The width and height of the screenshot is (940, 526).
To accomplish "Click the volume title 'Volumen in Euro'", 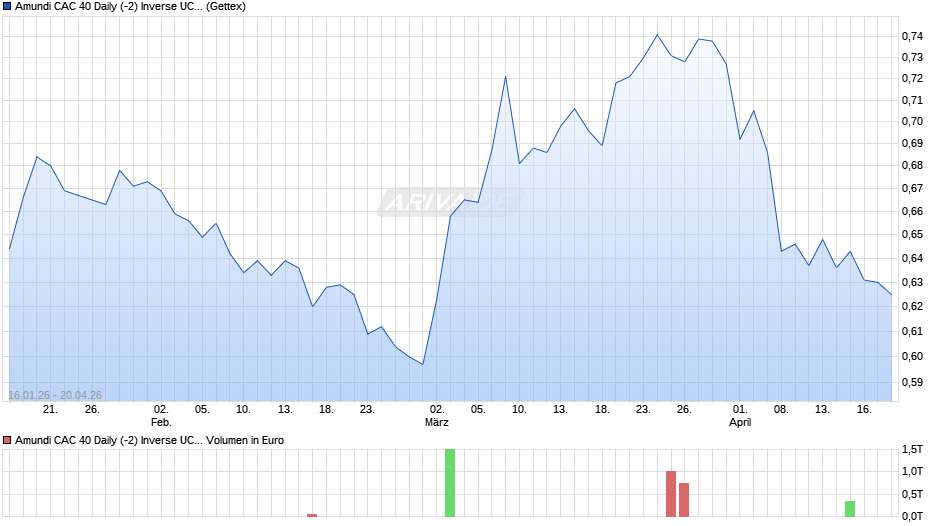I will pyautogui.click(x=245, y=440).
